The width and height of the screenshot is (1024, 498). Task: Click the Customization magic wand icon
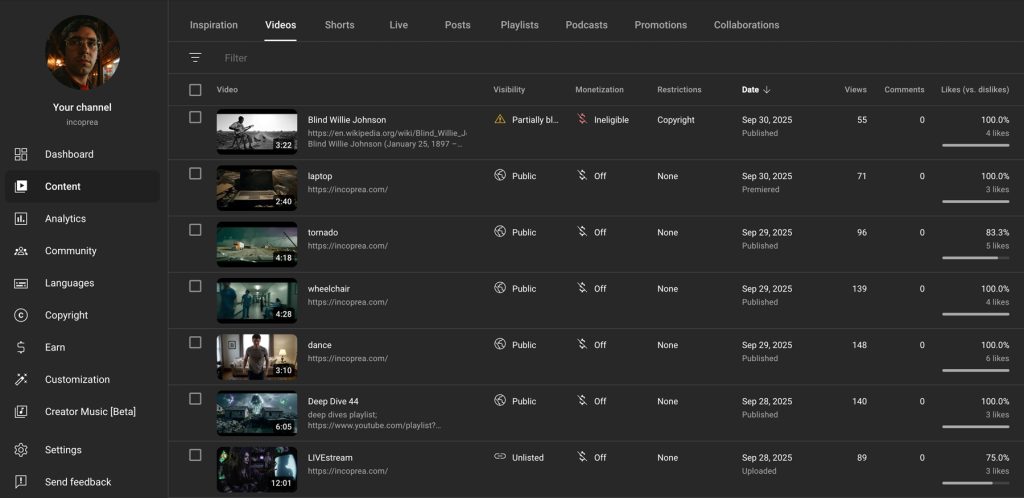[21, 379]
